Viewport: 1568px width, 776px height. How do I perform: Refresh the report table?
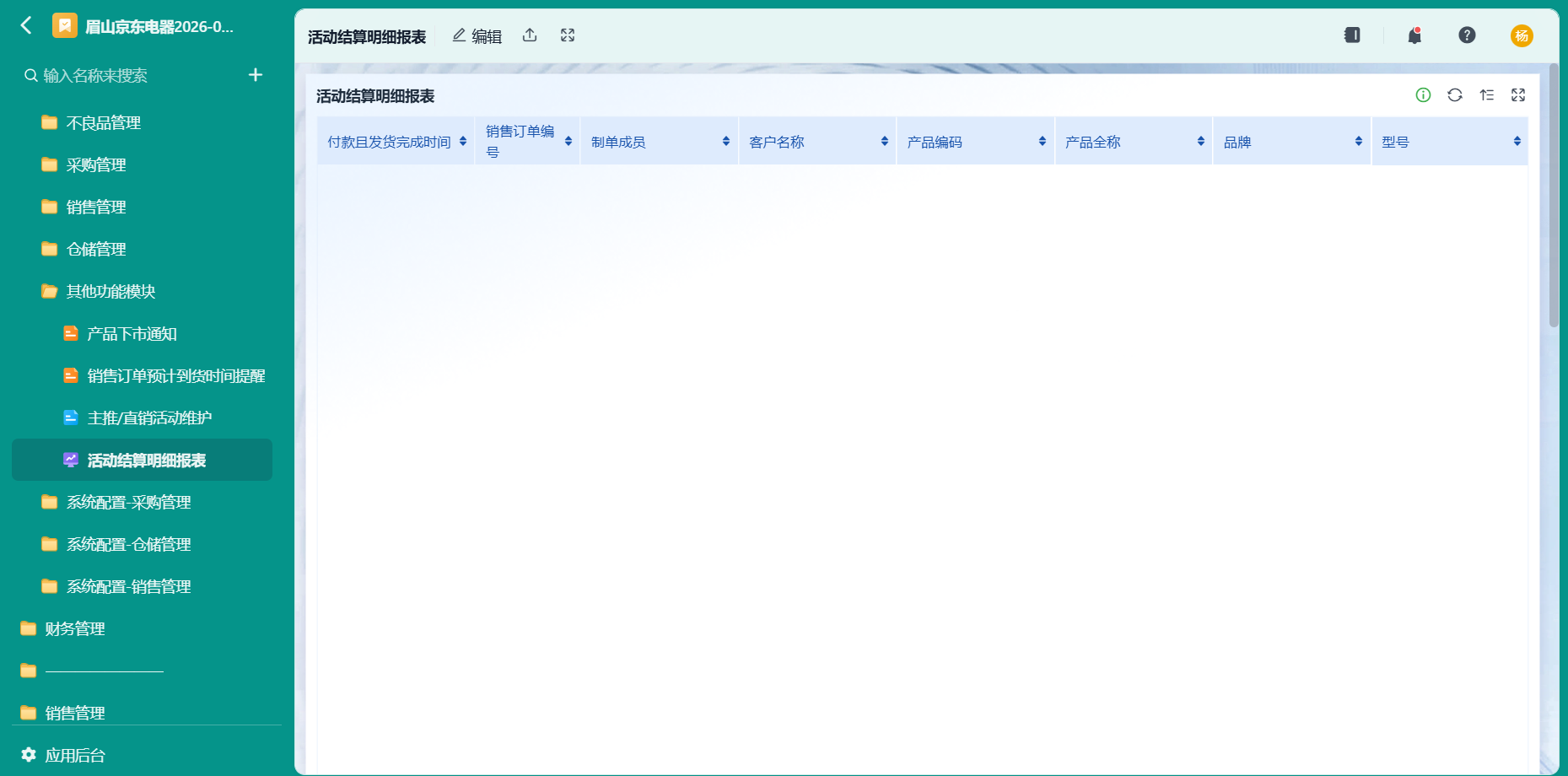pos(1455,95)
